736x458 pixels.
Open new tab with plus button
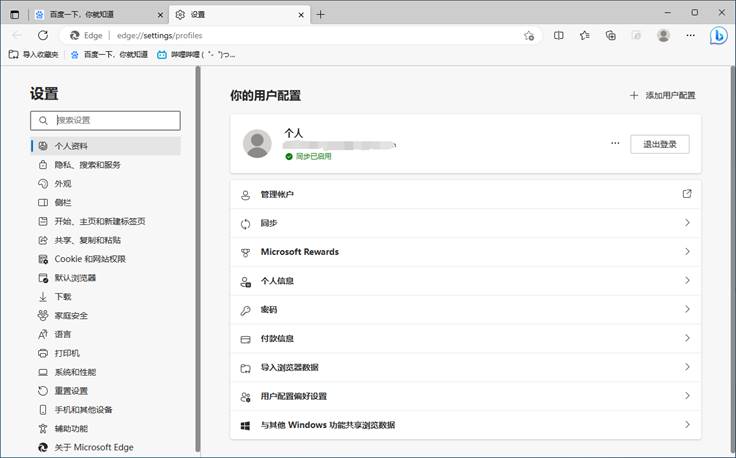(321, 15)
